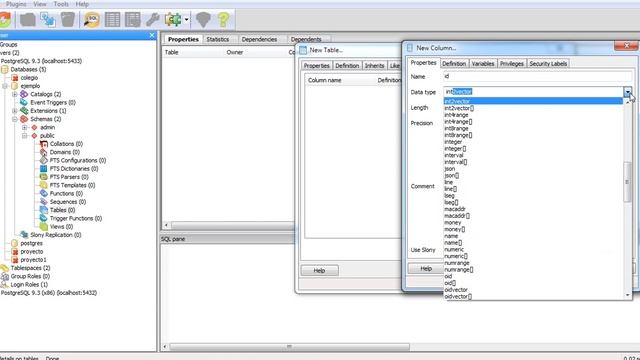Click the Name input field in New Column
This screenshot has width=640, height=360.
538,76
